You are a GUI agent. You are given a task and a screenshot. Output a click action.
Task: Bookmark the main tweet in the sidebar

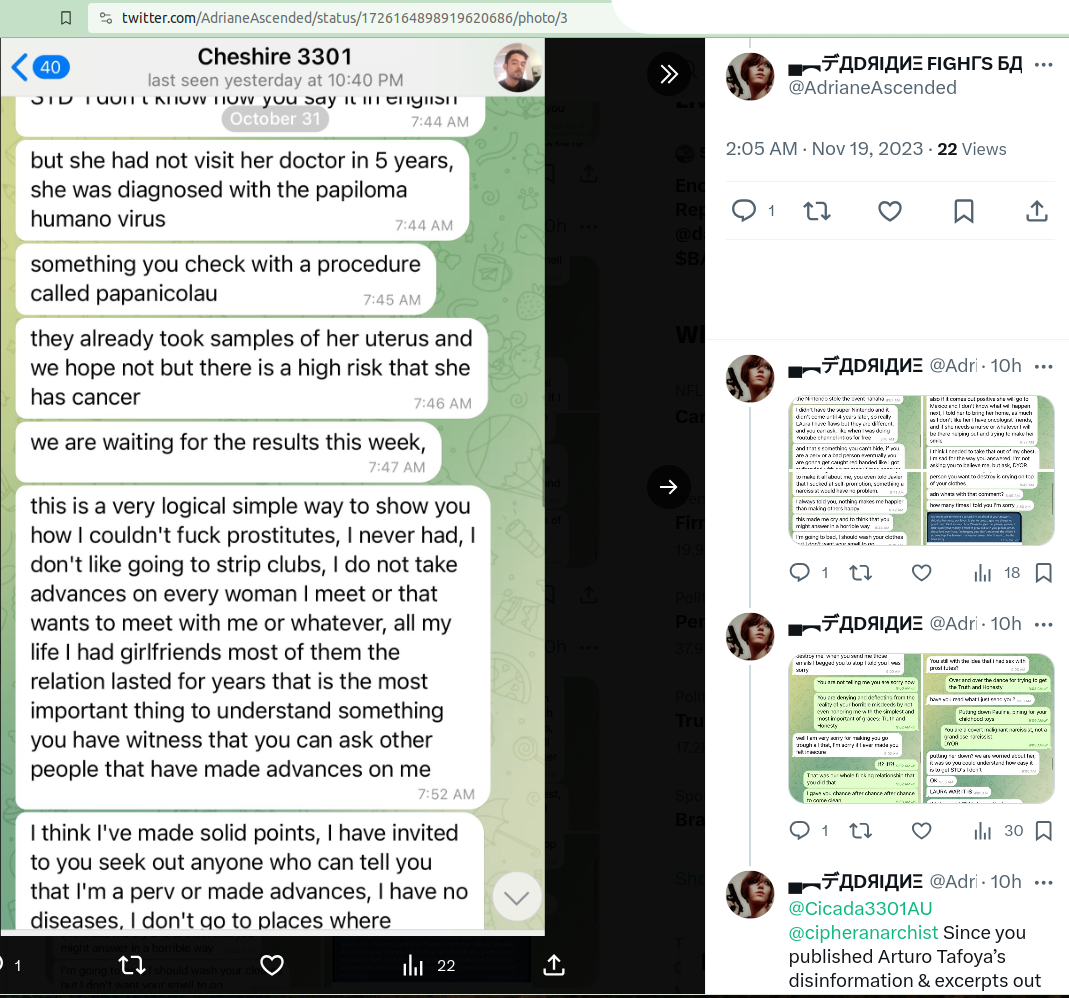tap(963, 211)
